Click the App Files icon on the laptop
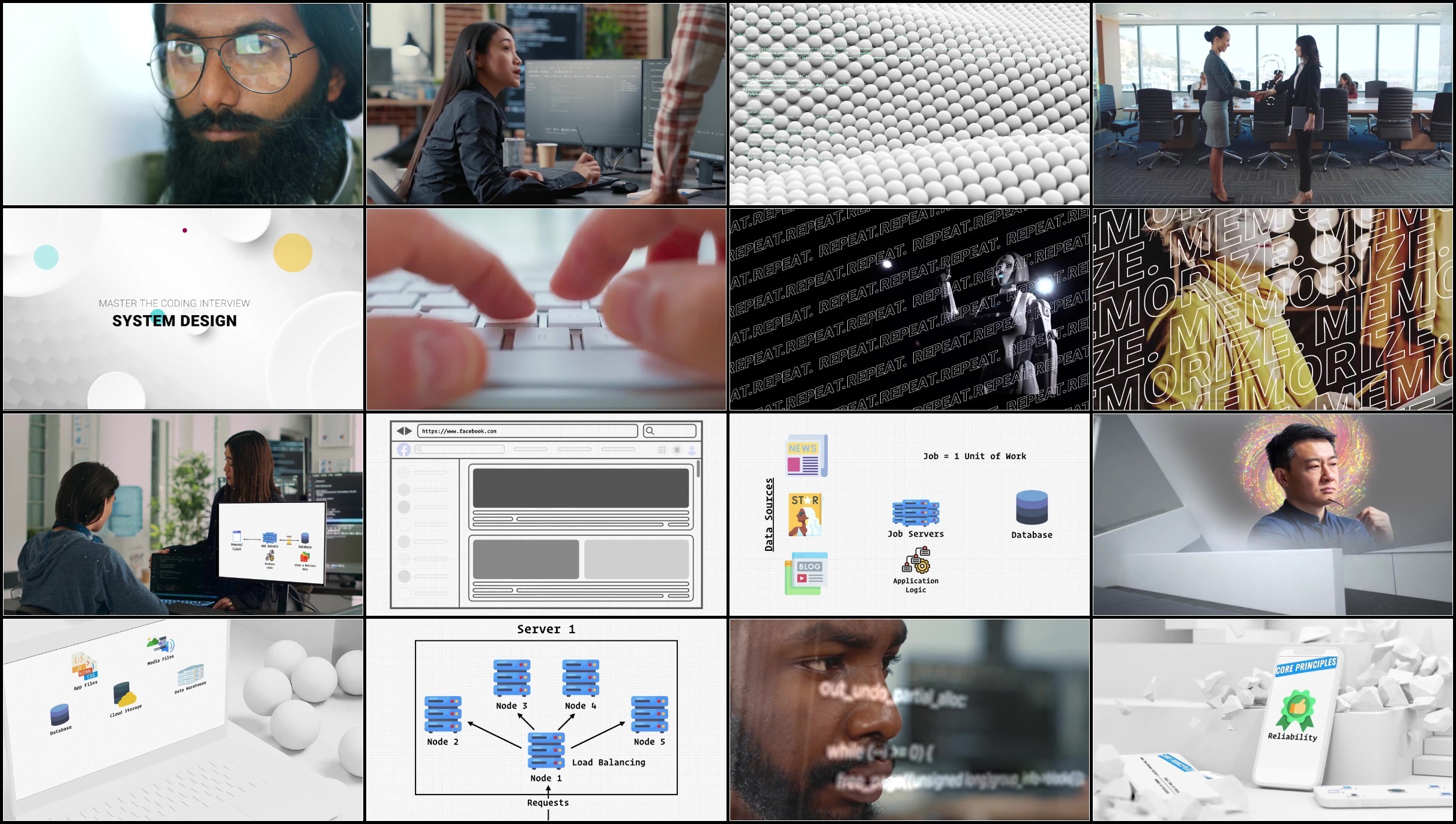The image size is (1456, 824). coord(84,667)
